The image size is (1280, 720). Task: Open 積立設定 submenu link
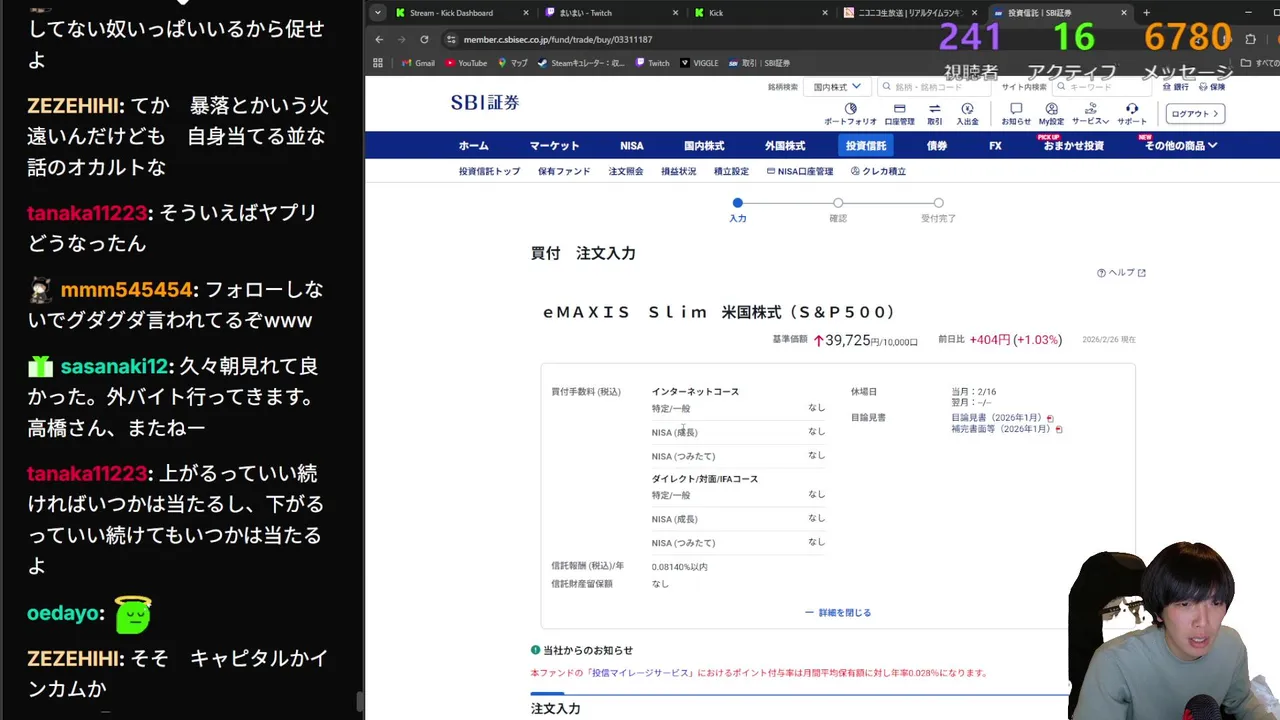pyautogui.click(x=731, y=171)
